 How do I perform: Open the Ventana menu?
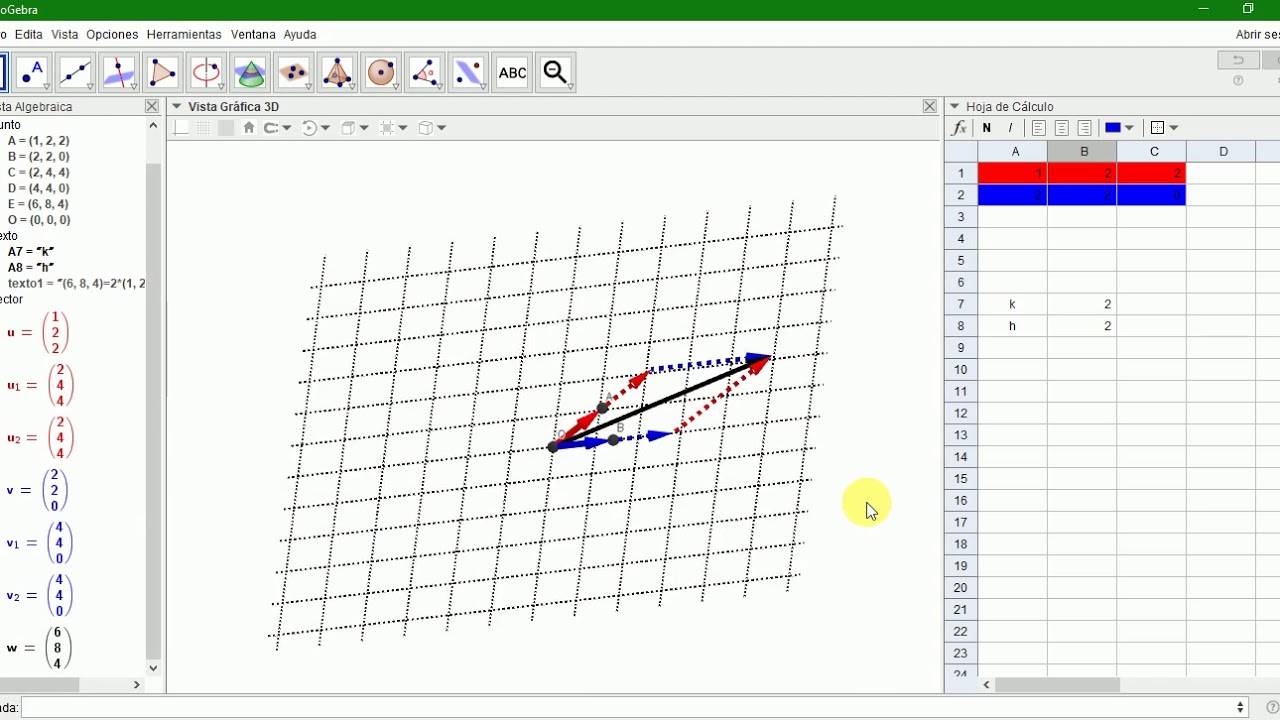[x=253, y=34]
